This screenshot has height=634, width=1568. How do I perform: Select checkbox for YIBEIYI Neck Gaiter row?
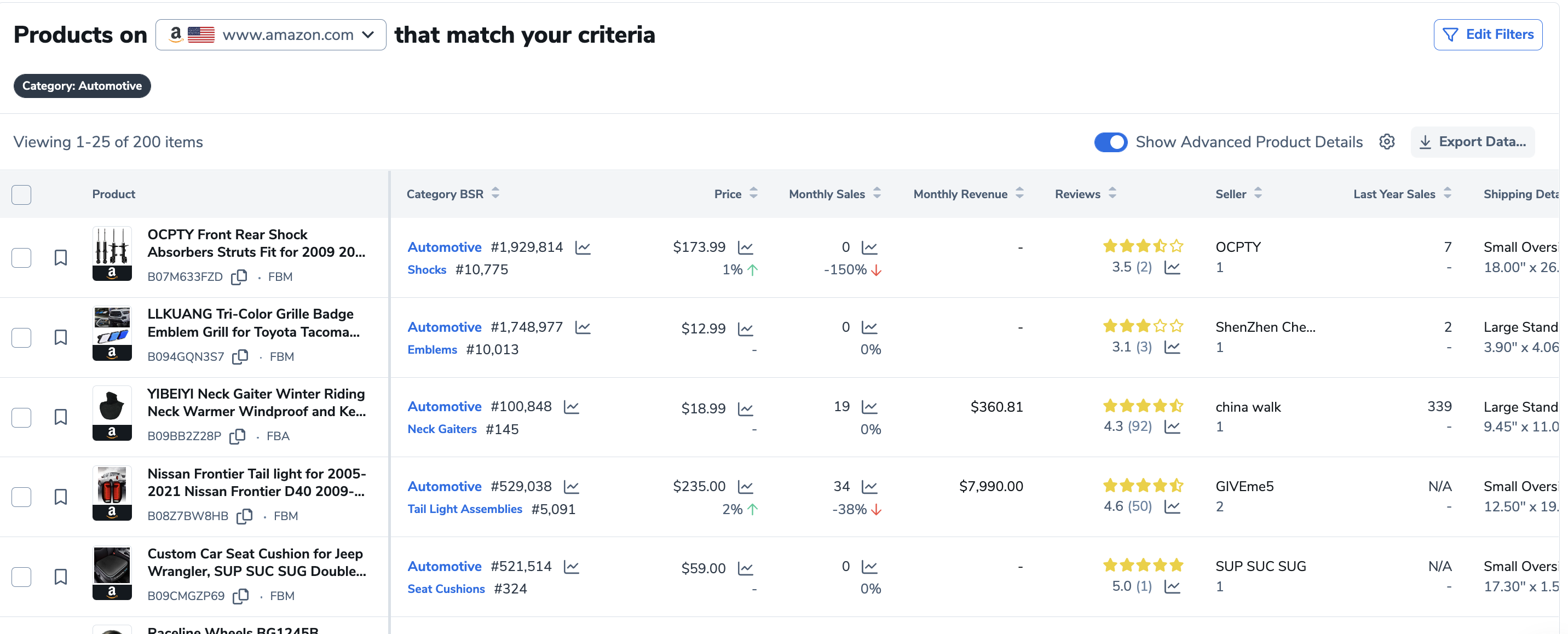point(21,417)
